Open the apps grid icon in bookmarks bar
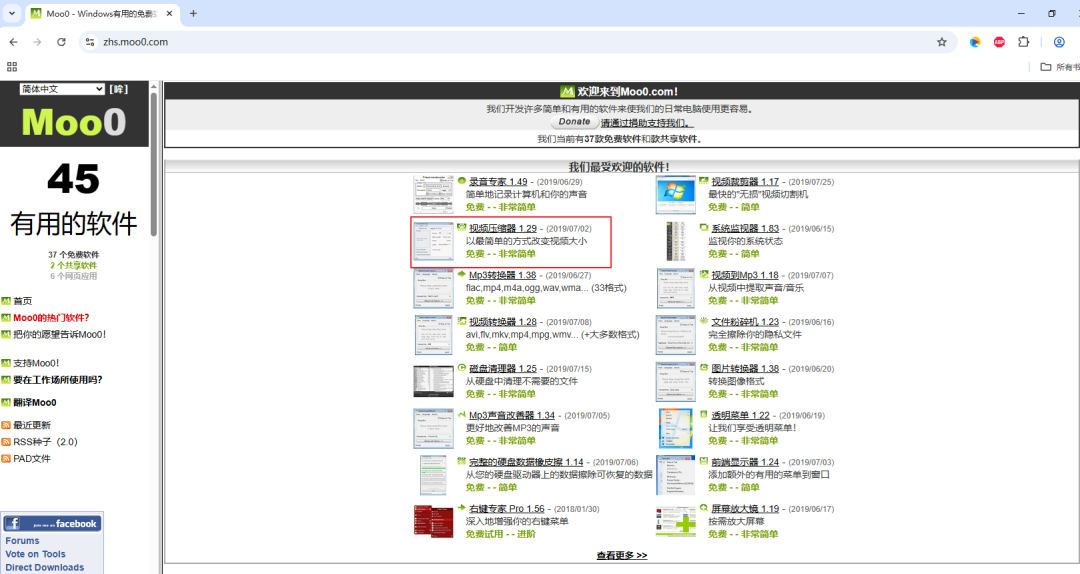The height and width of the screenshot is (574, 1080). (12, 67)
